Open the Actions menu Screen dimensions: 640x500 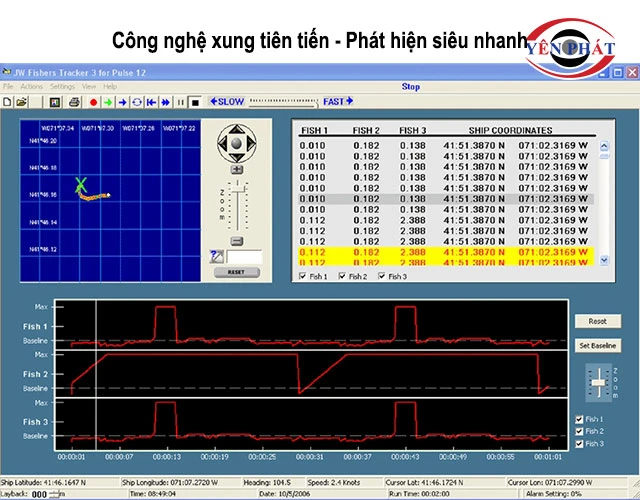click(x=31, y=87)
